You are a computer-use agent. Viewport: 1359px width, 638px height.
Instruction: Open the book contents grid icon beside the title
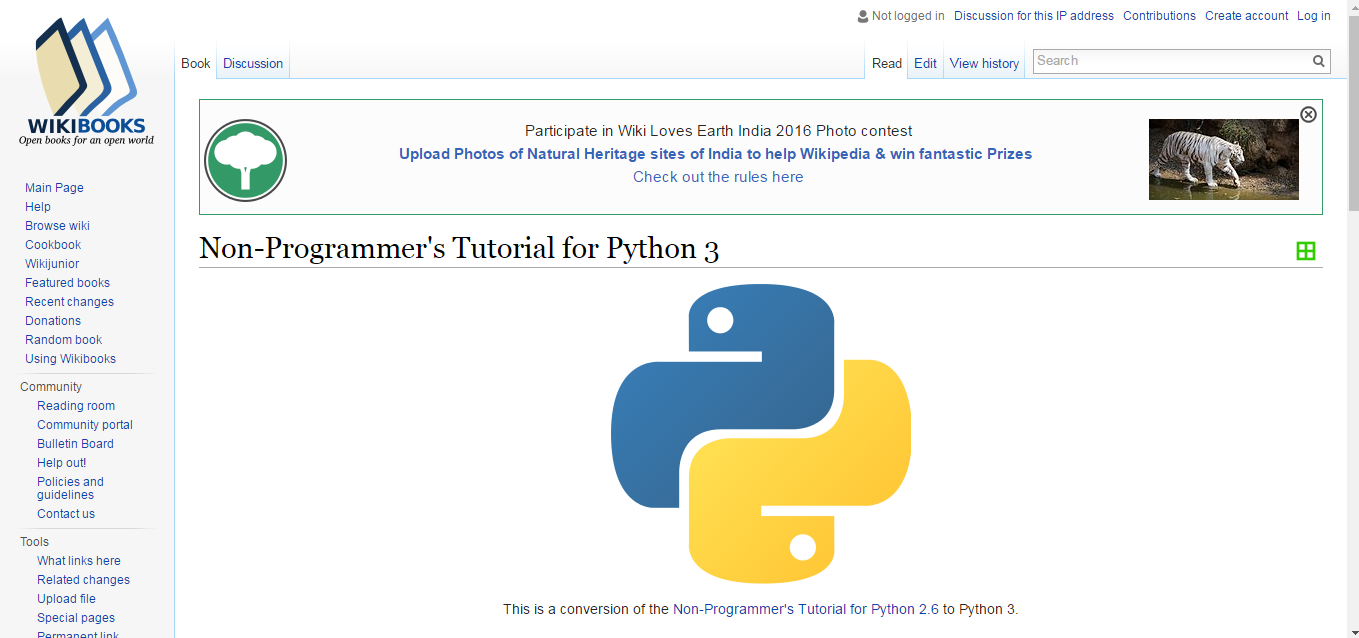(x=1306, y=251)
